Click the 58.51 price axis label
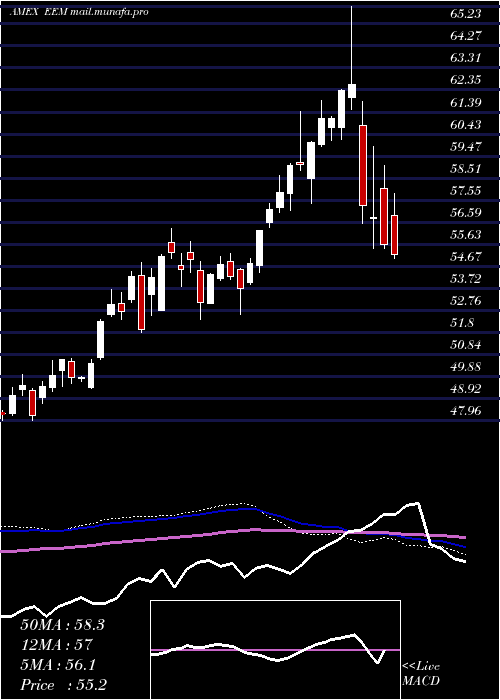500x700 pixels. (466, 168)
